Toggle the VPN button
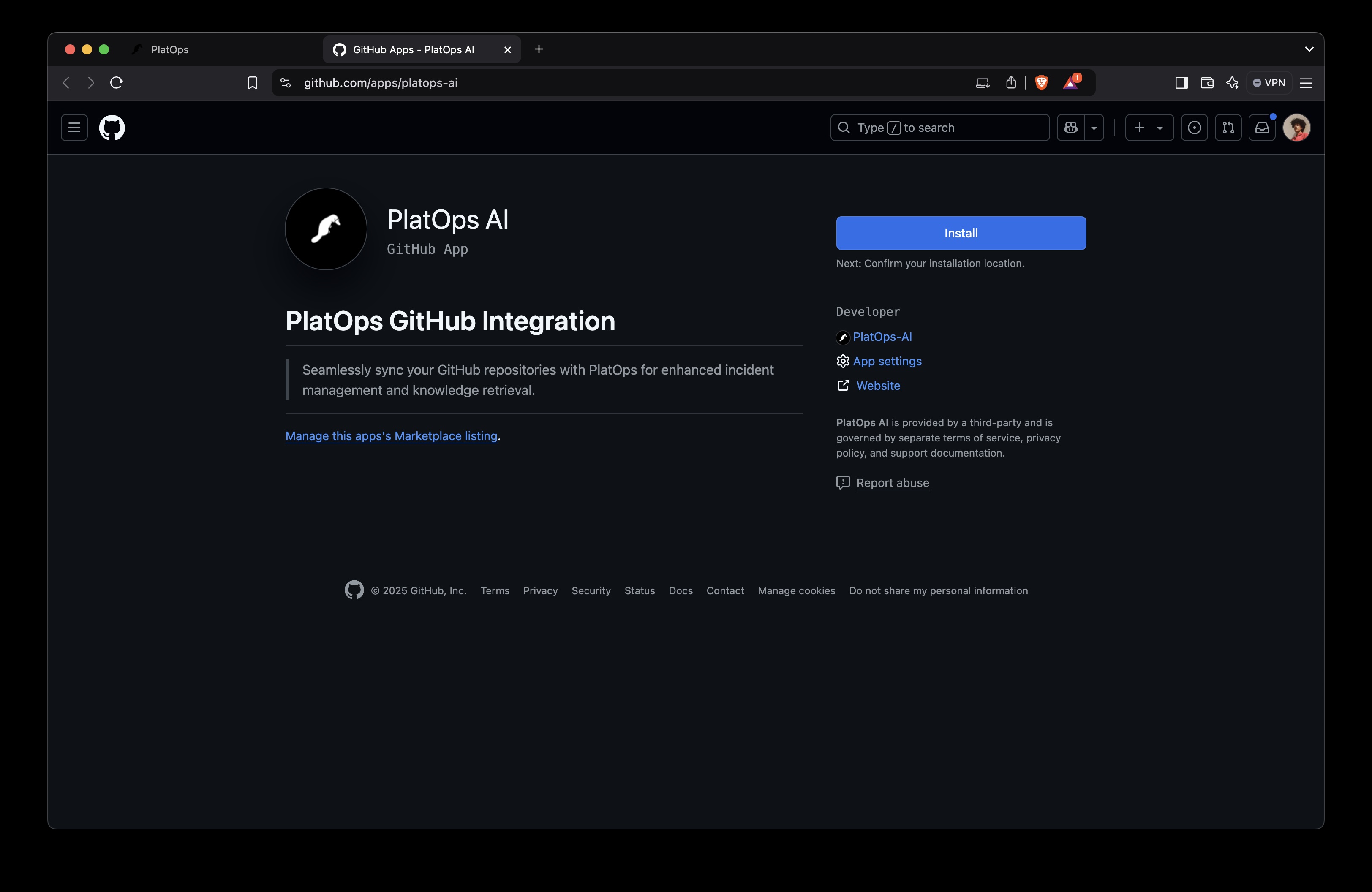 [x=1269, y=83]
